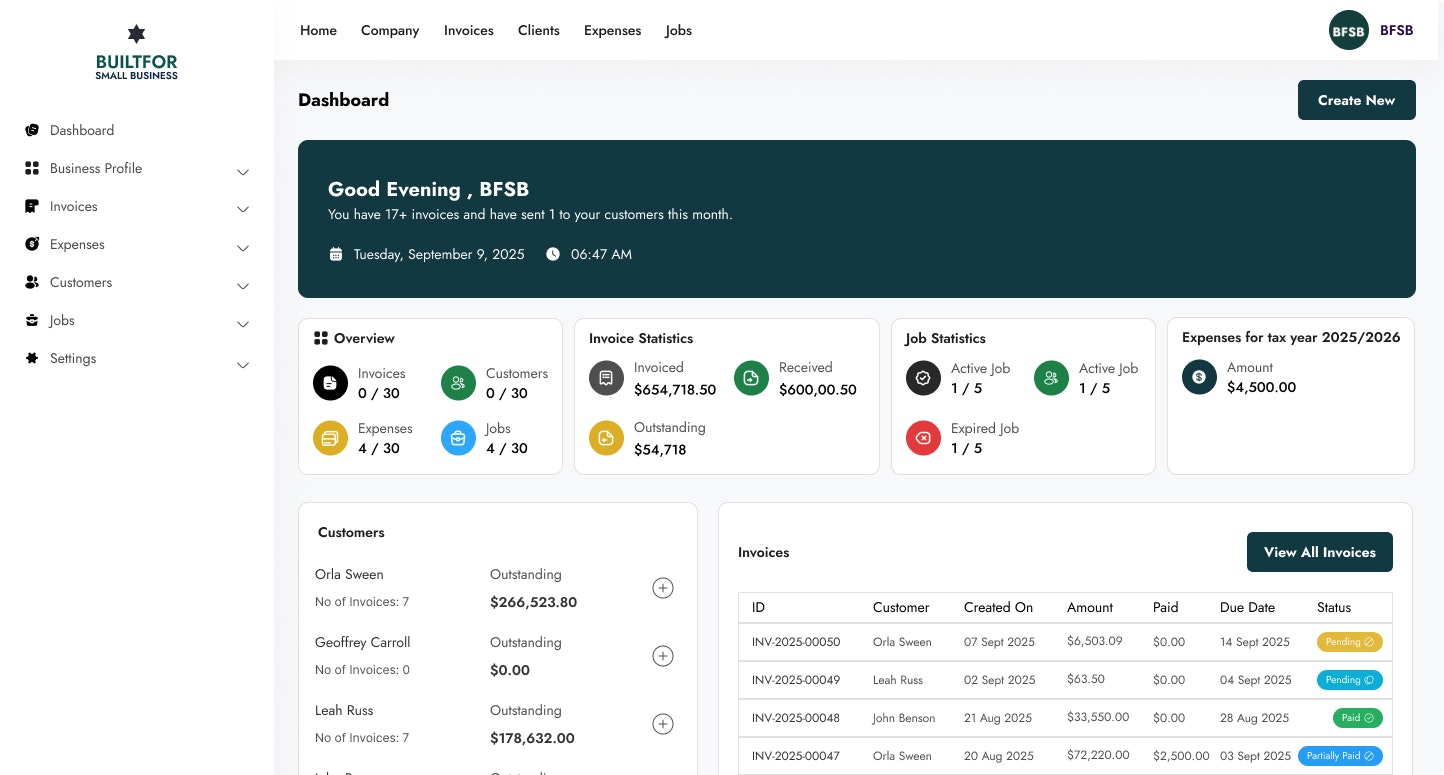Click the Settings sidebar gear icon
The image size is (1444, 775).
(x=32, y=358)
